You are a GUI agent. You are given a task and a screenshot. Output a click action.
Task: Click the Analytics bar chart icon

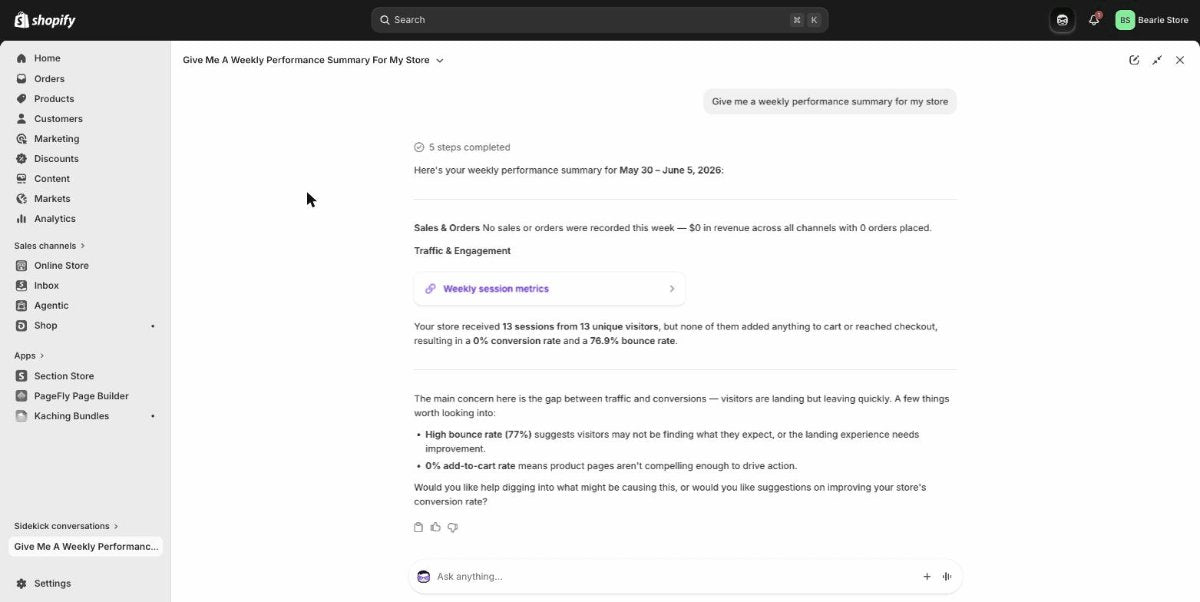[x=21, y=218]
